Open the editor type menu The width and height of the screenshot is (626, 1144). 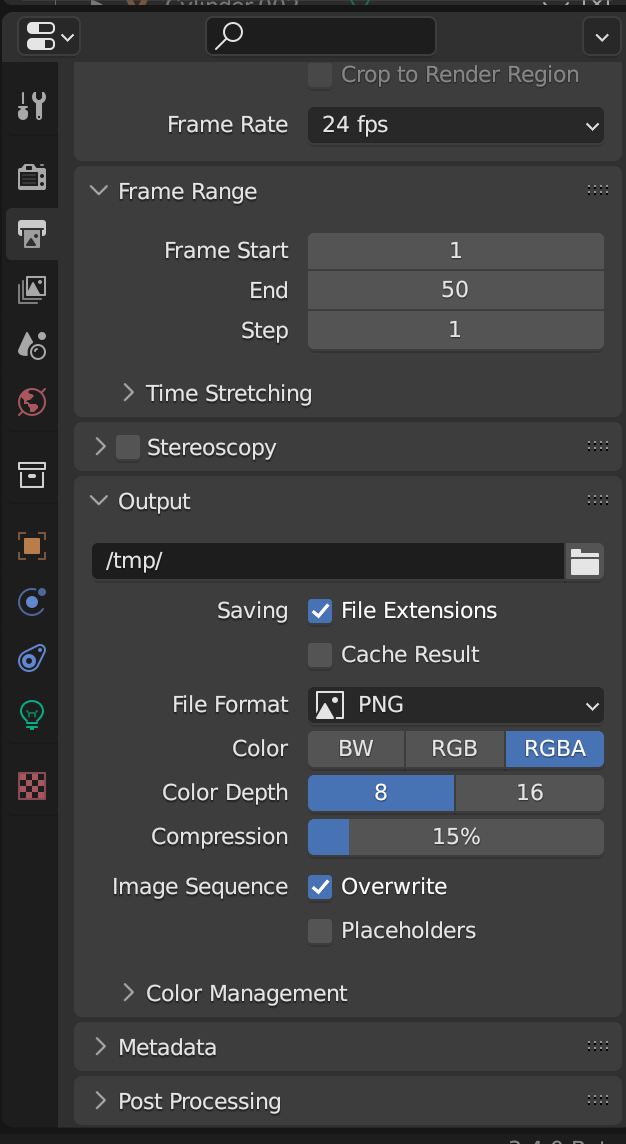point(49,36)
